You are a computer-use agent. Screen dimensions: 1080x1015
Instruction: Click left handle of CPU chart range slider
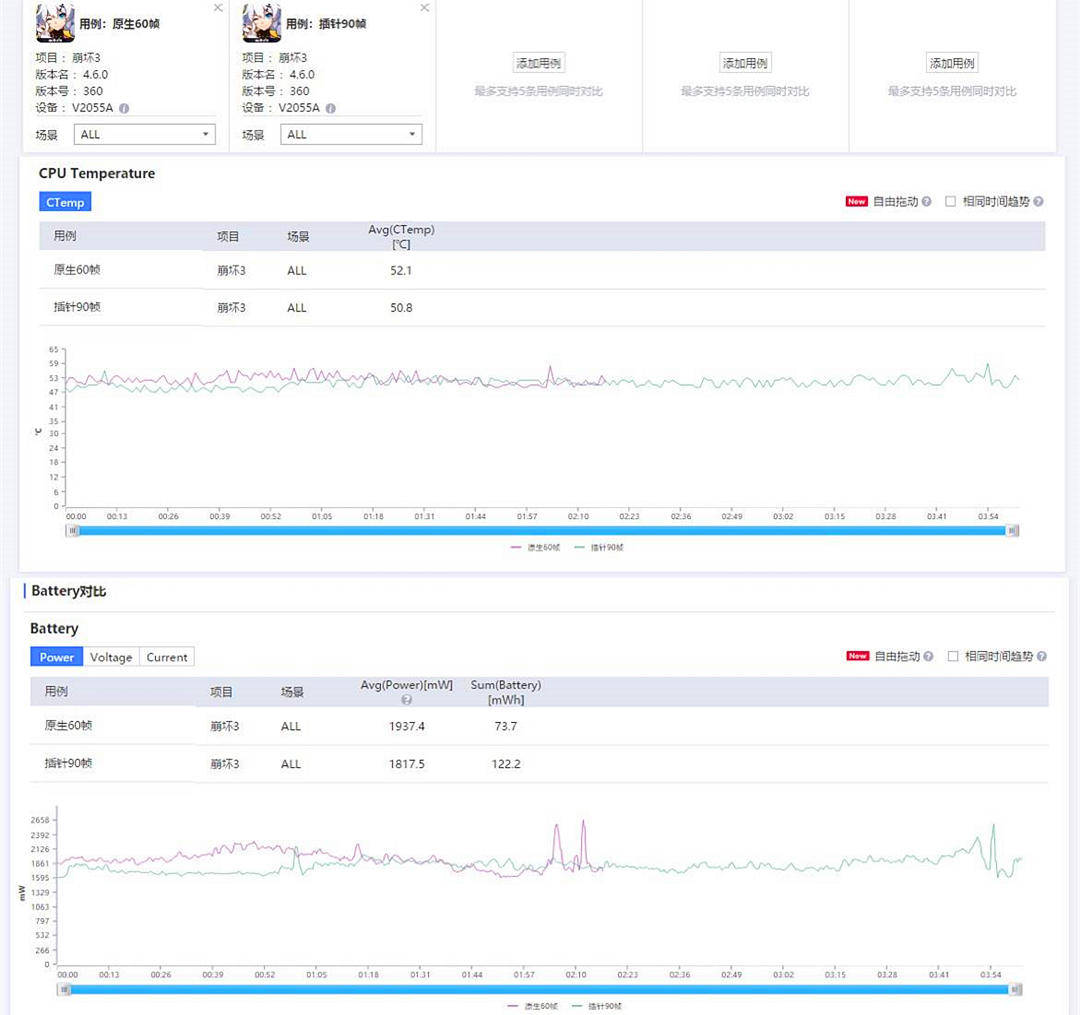[x=73, y=531]
